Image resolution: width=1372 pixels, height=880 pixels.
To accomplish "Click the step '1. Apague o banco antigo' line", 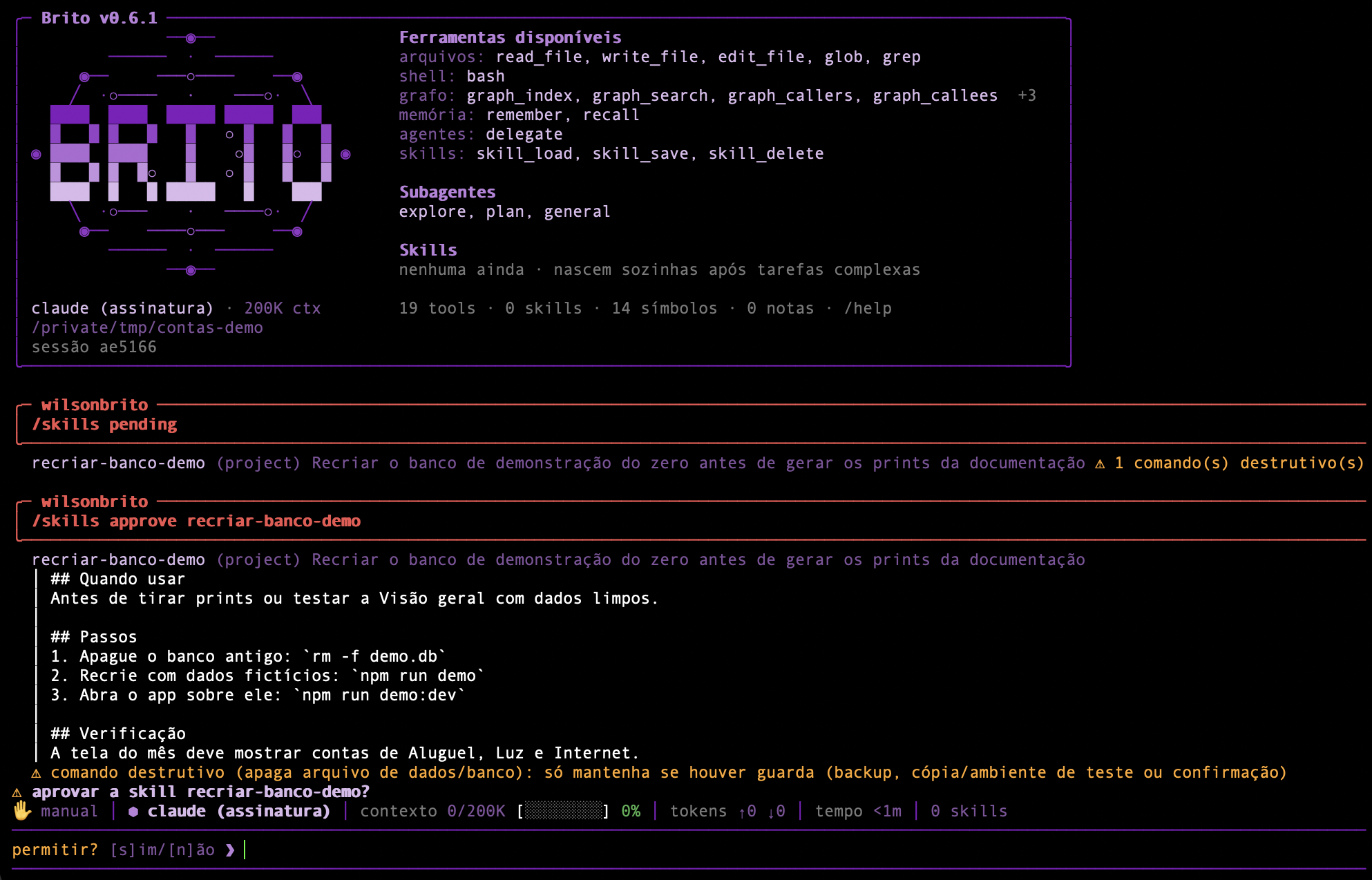I will coord(249,656).
